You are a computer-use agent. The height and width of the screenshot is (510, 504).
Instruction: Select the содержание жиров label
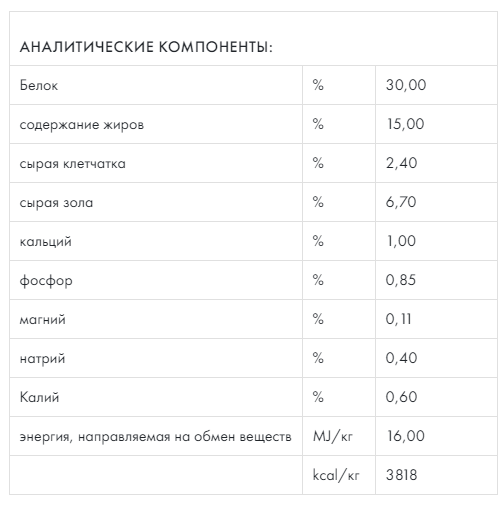coord(82,124)
